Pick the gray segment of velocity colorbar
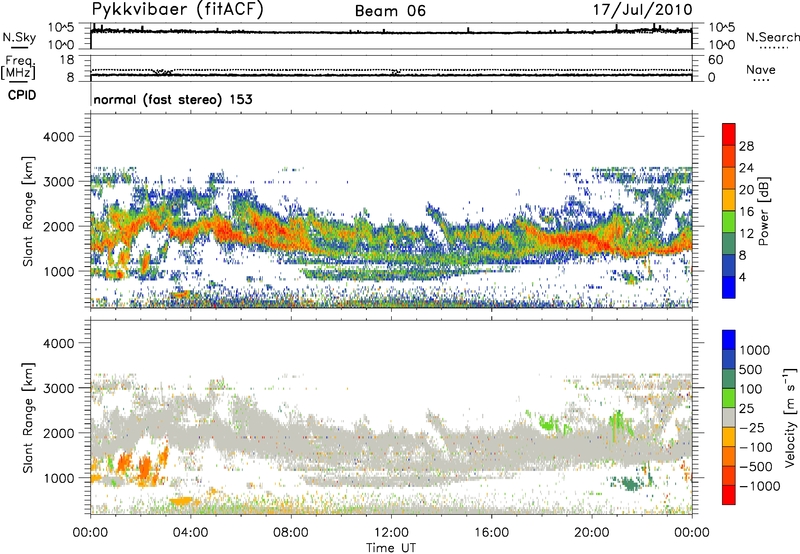 (729, 417)
